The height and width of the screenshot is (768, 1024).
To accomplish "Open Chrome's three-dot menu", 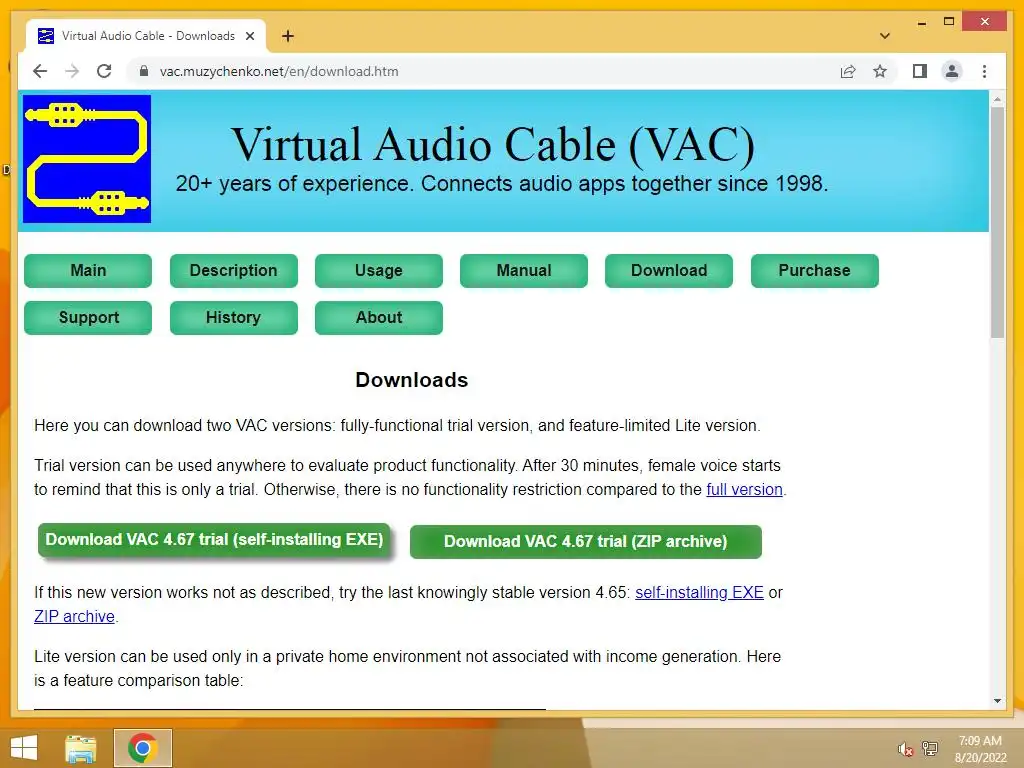I will click(x=984, y=71).
